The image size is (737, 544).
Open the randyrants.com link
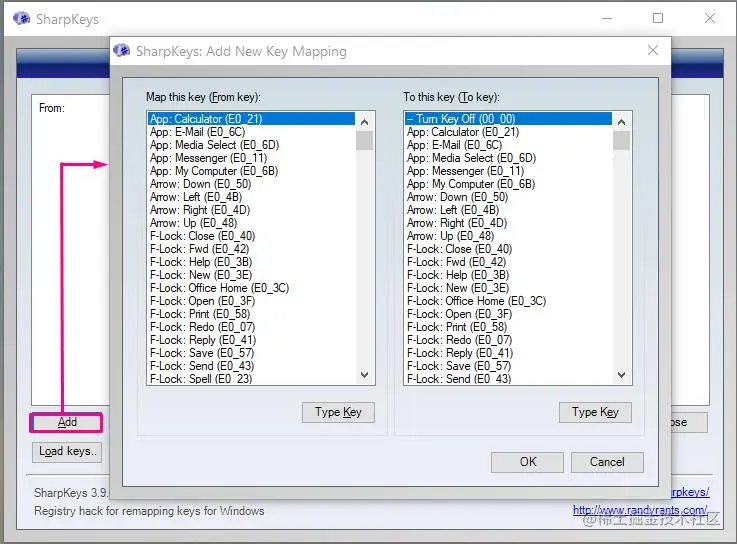640,510
